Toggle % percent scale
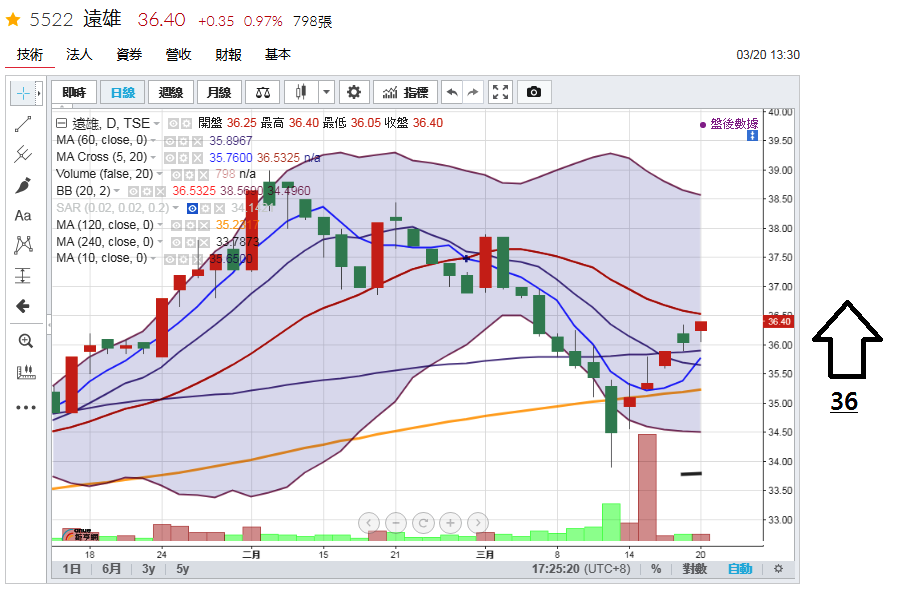Viewport: 900px width, 600px height. click(x=656, y=568)
